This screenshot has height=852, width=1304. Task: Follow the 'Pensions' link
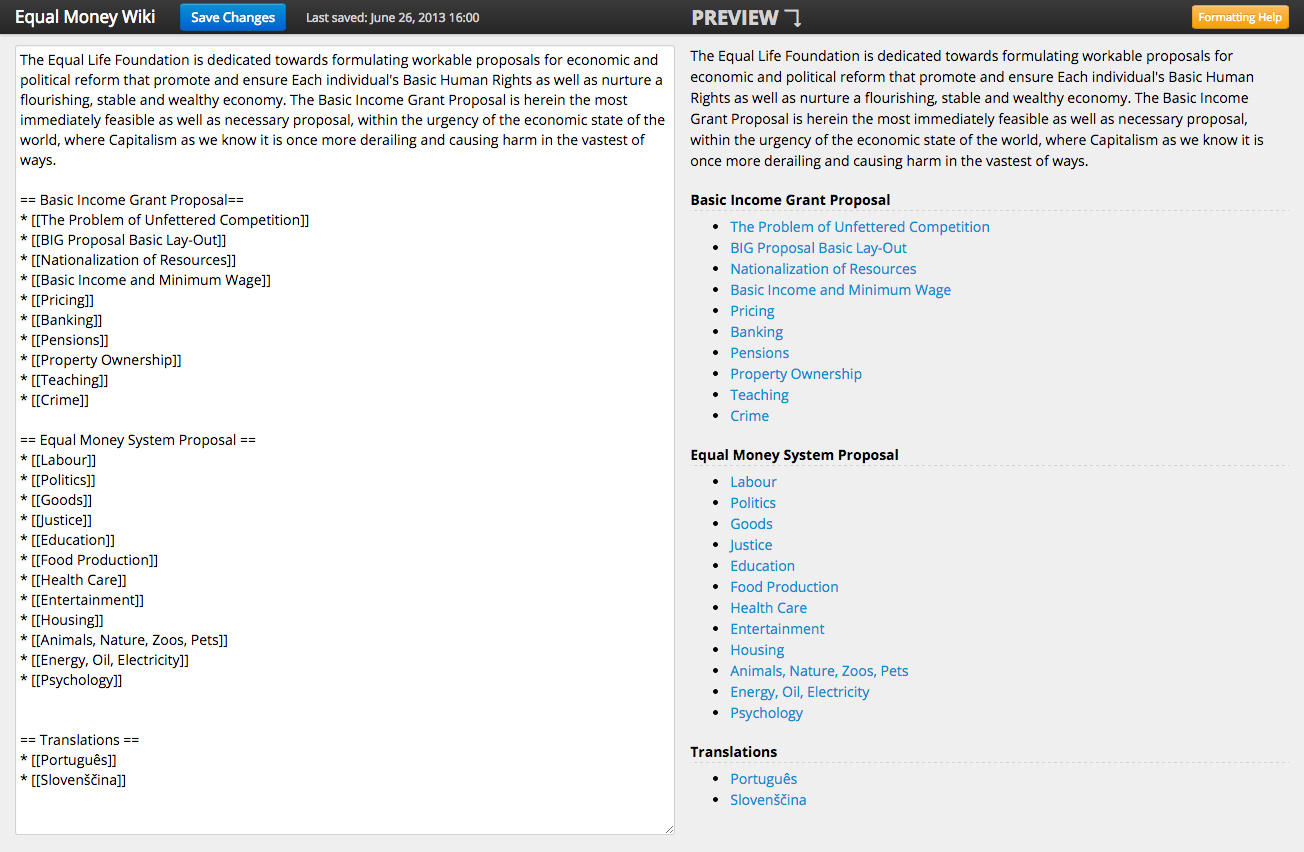[759, 352]
